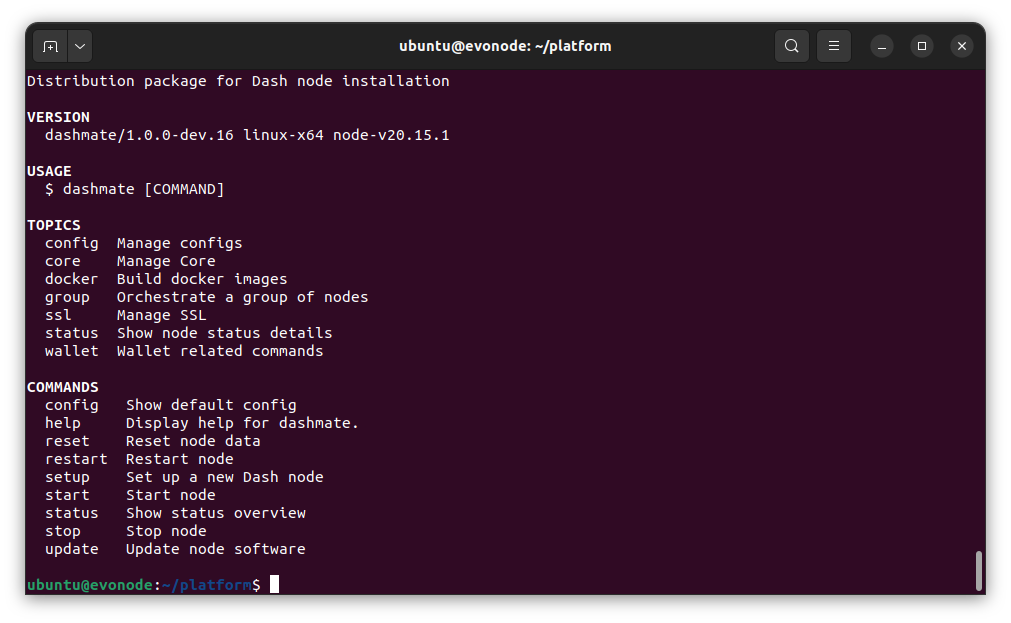This screenshot has height=623, width=1011.
Task: Click the 'update' command entry
Action: (x=71, y=549)
